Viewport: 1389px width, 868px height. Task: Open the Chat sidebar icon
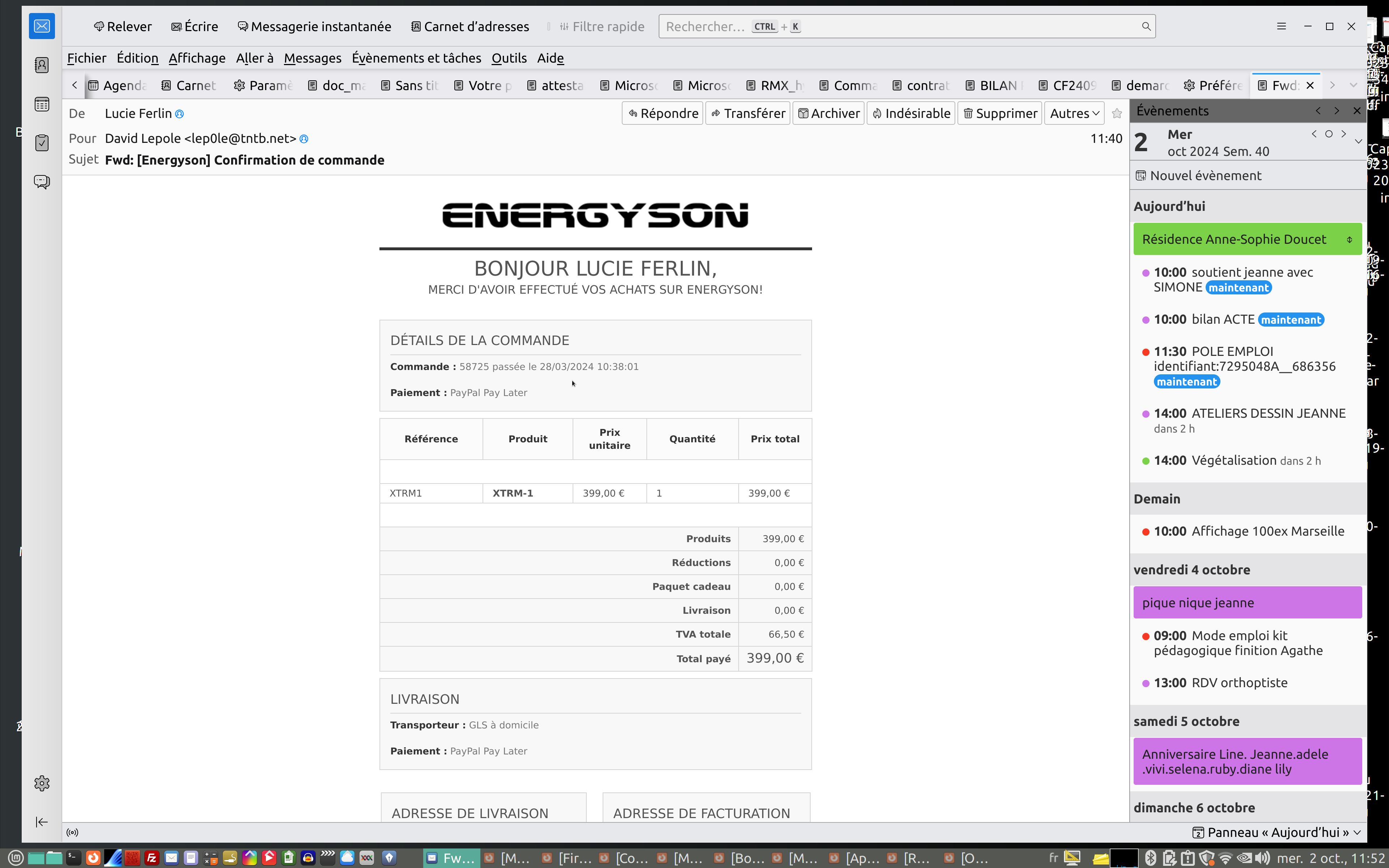(42, 182)
